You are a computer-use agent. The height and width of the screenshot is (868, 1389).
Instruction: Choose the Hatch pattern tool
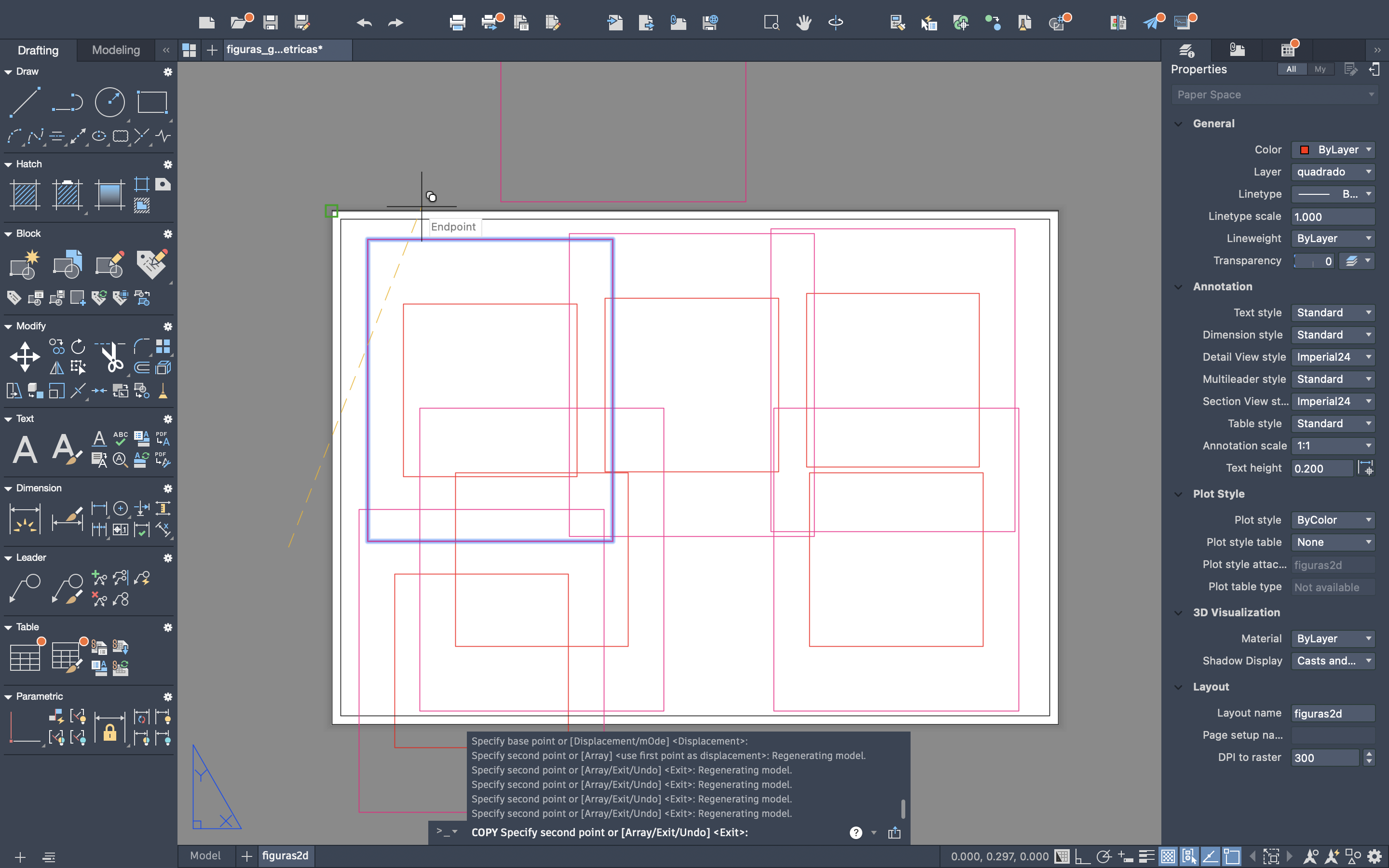pyautogui.click(x=25, y=194)
